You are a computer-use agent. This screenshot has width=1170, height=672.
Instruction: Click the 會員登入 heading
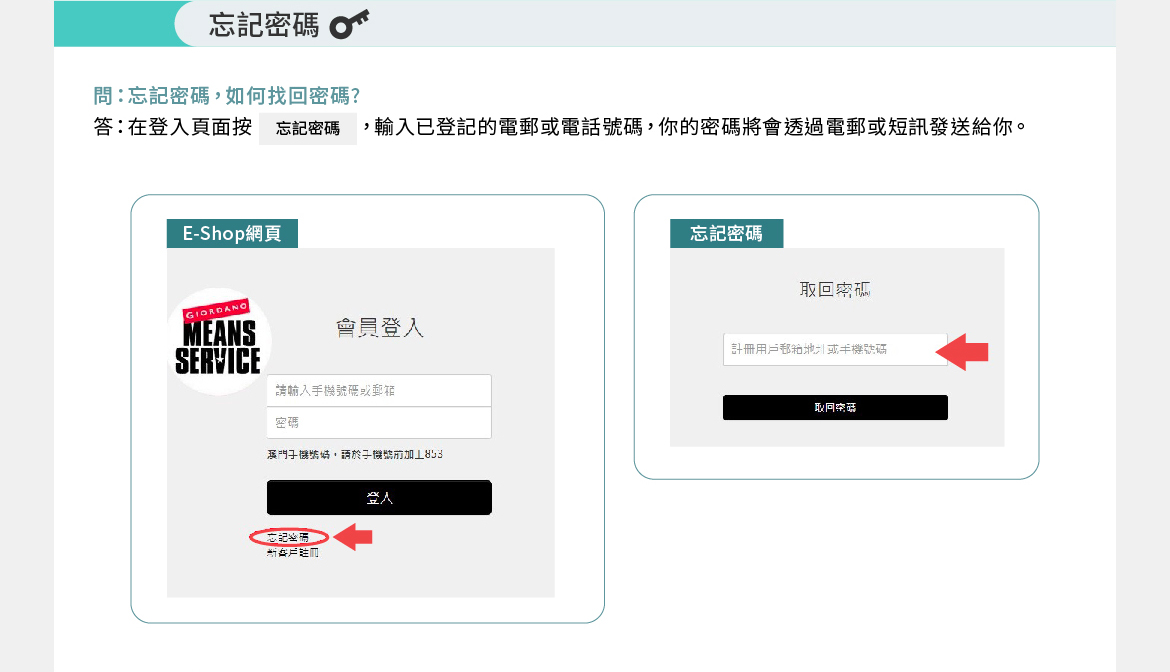pos(379,328)
